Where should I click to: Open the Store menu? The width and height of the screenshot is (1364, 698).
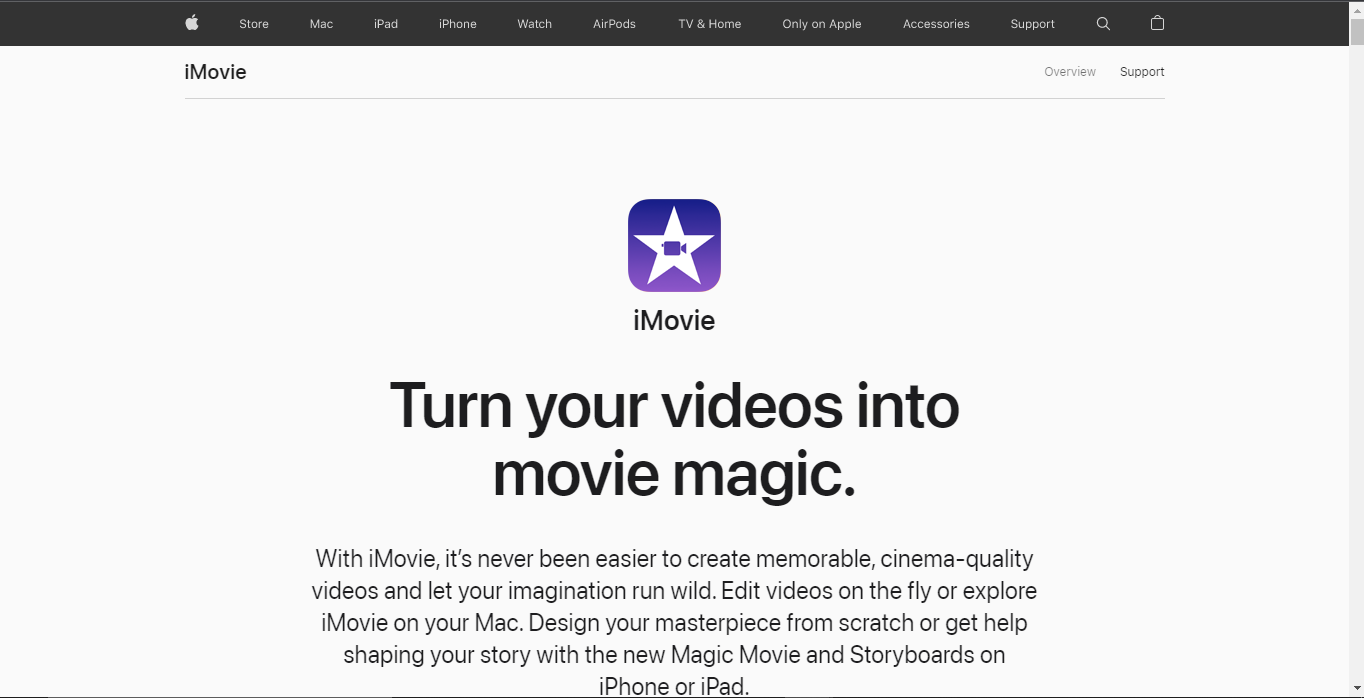pyautogui.click(x=254, y=24)
